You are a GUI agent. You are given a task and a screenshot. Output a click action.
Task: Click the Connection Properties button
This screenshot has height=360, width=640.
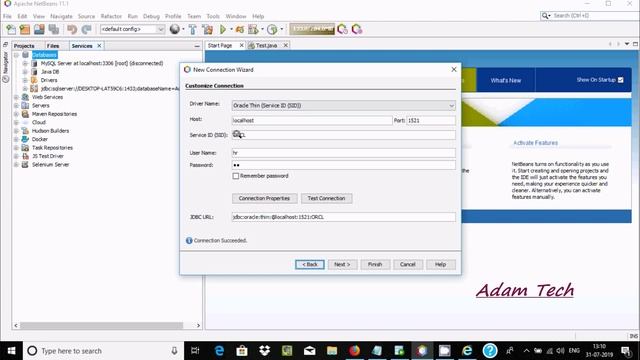coord(264,198)
